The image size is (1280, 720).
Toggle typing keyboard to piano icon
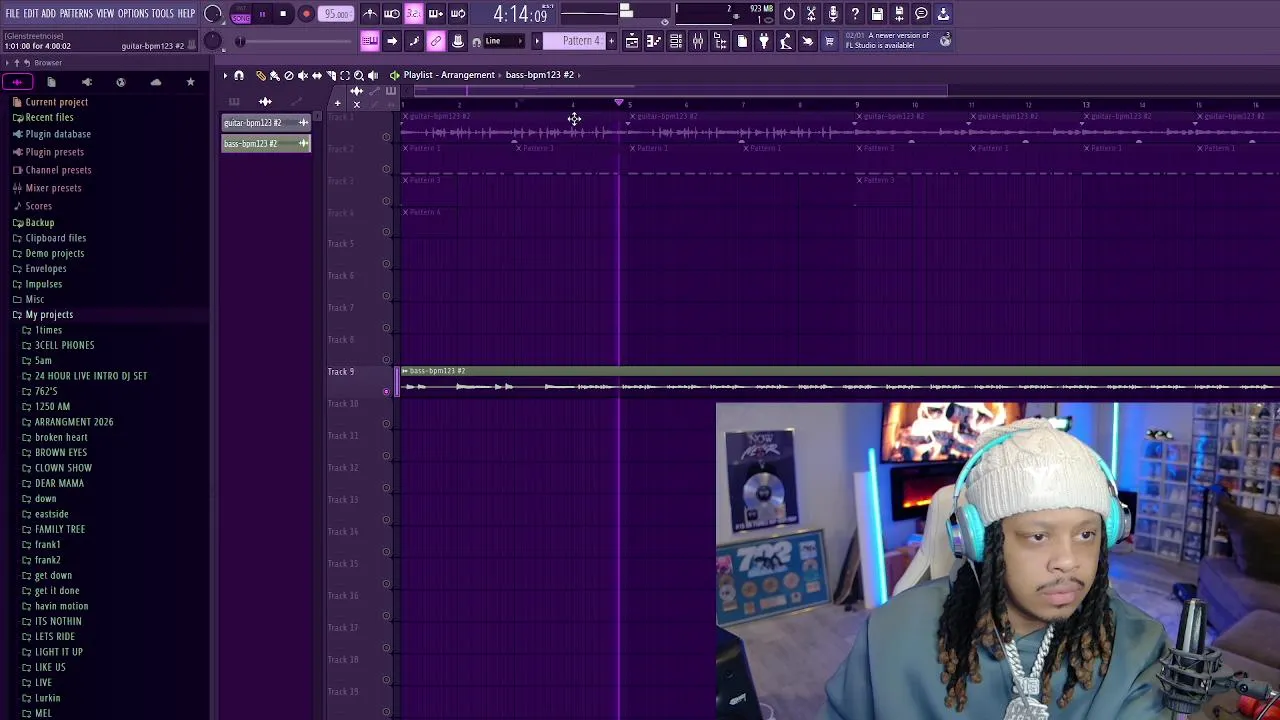coord(370,41)
